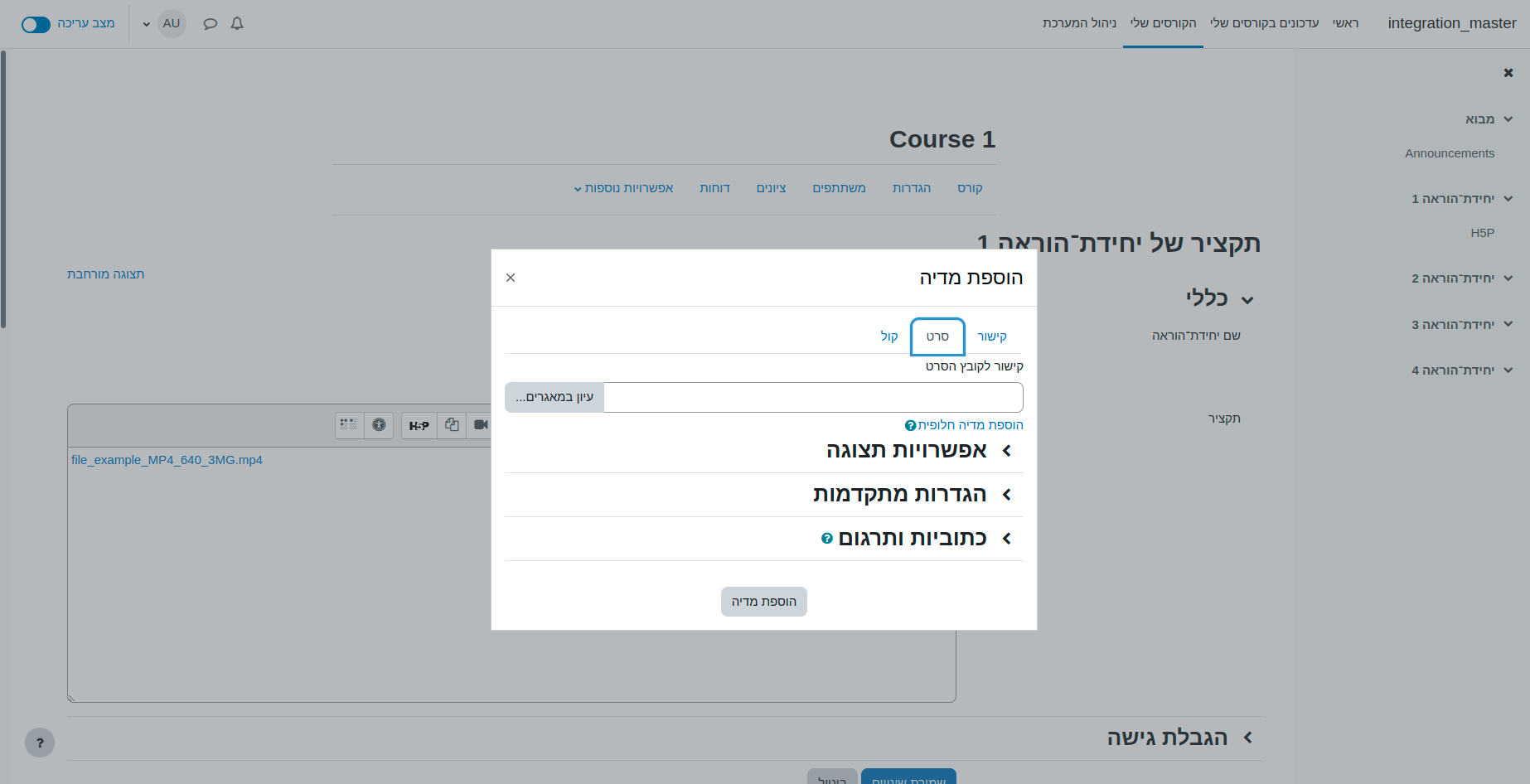Viewport: 1530px width, 784px height.
Task: Open the הגדרות course tab
Action: (912, 188)
